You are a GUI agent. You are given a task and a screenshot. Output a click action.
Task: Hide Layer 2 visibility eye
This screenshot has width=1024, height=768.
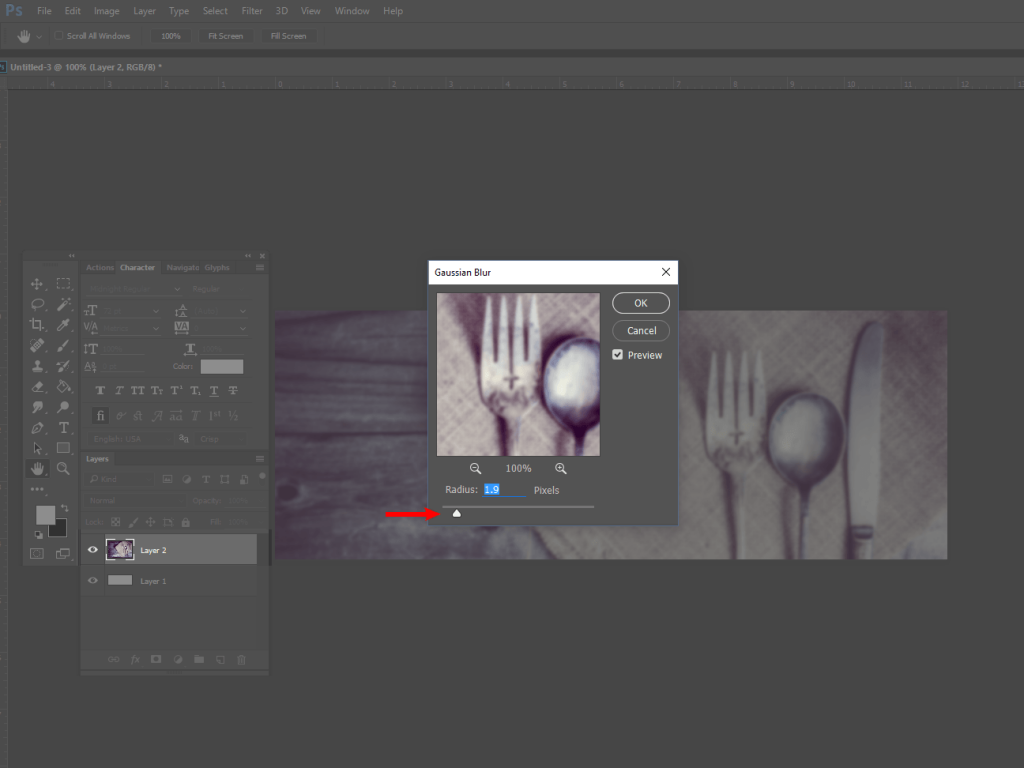point(93,550)
